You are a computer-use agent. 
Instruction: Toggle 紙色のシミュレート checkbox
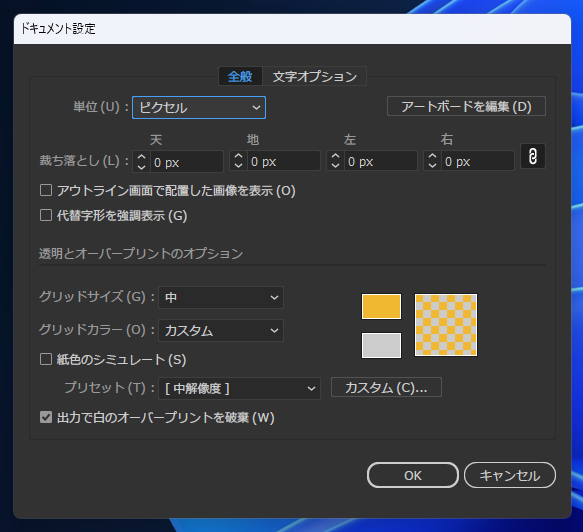point(46,359)
